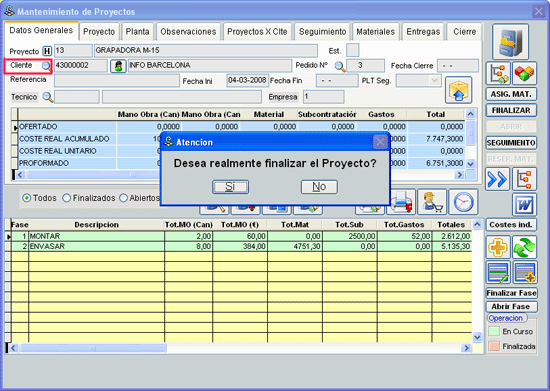Switch to the Seguimiento tab

322,32
